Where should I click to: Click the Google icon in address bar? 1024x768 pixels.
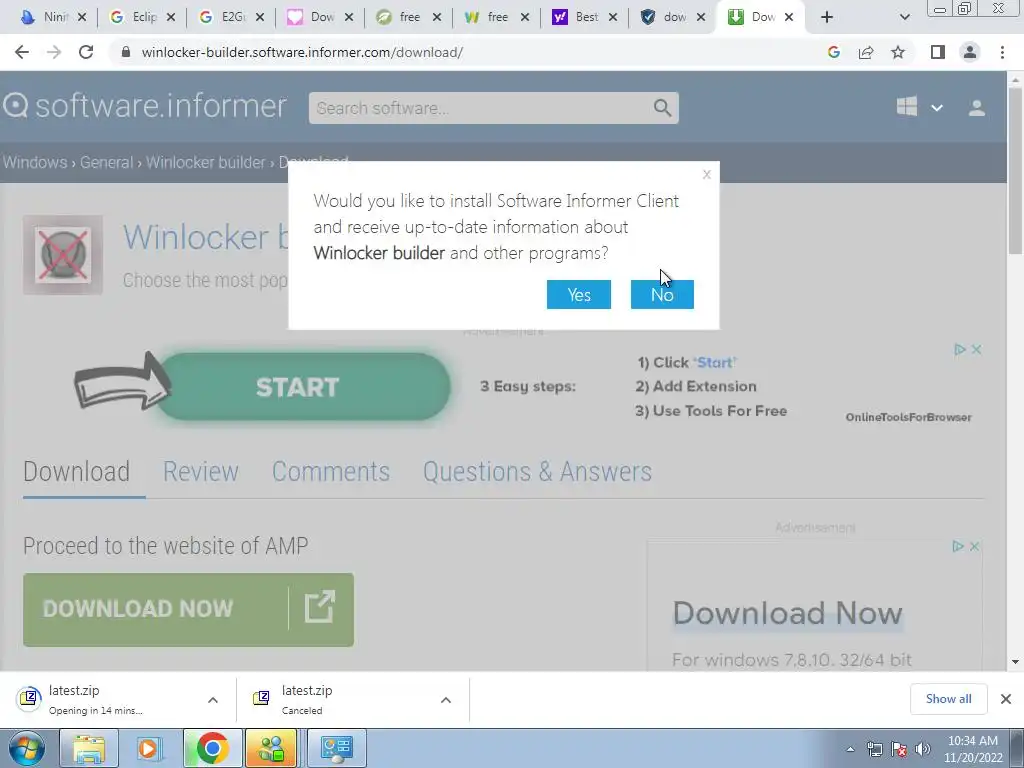[x=833, y=52]
